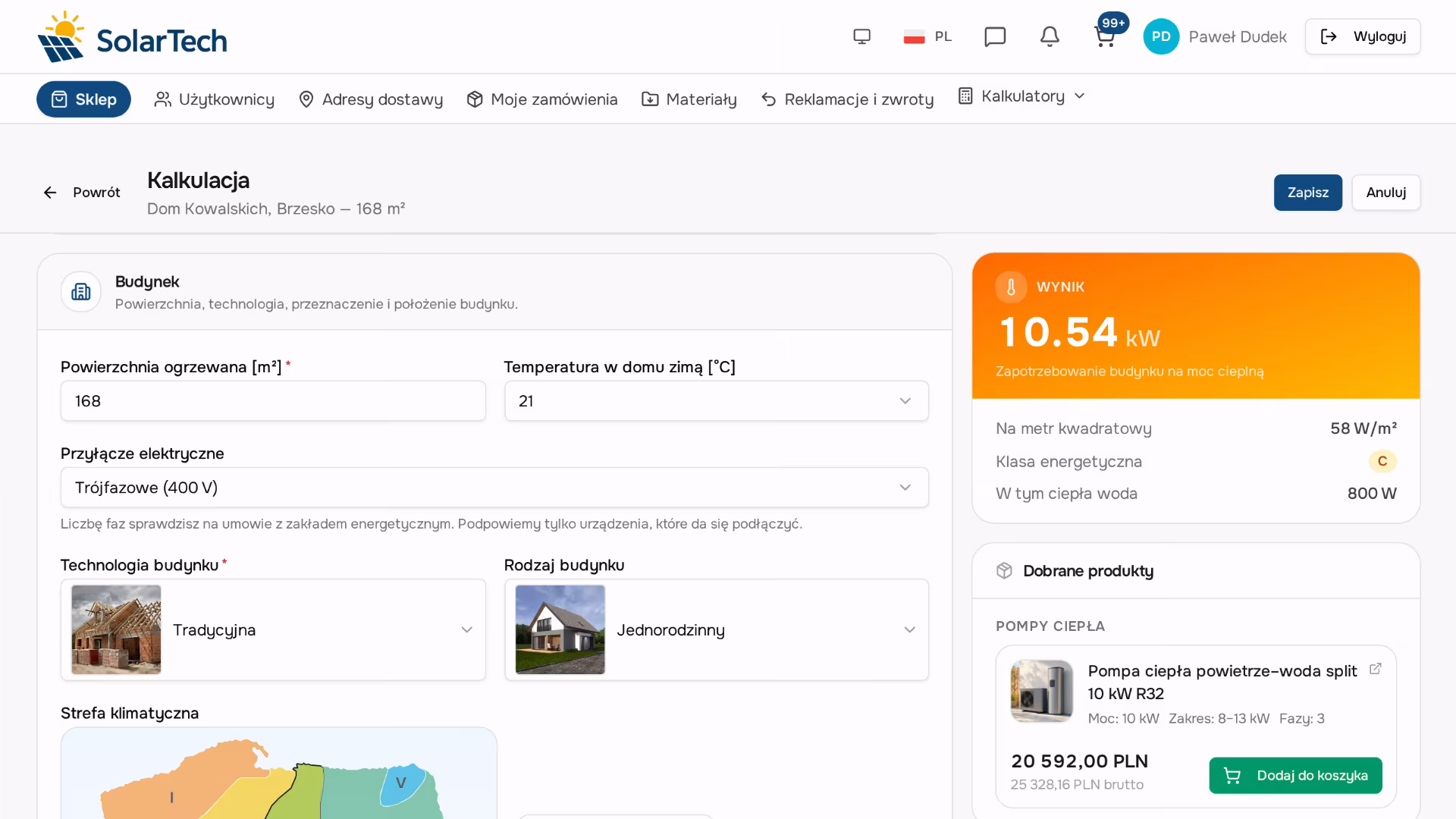Click product title Pompa ciepła powietrze-woda split
The height and width of the screenshot is (819, 1456).
tap(1222, 682)
